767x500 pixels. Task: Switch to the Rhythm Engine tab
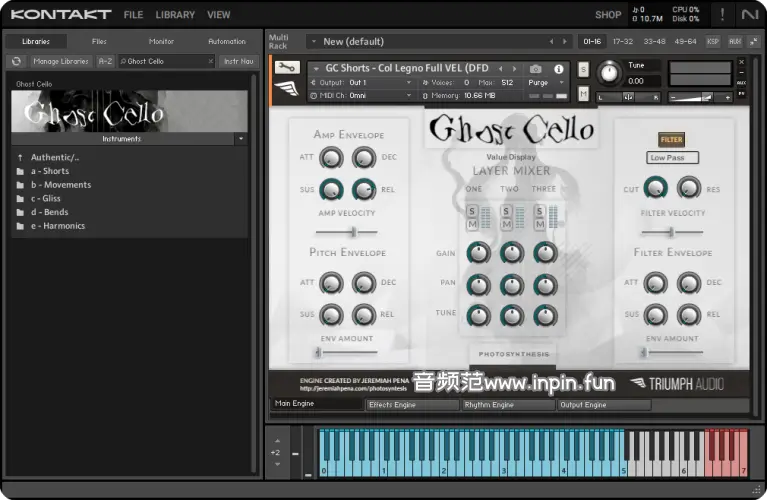pyautogui.click(x=508, y=405)
